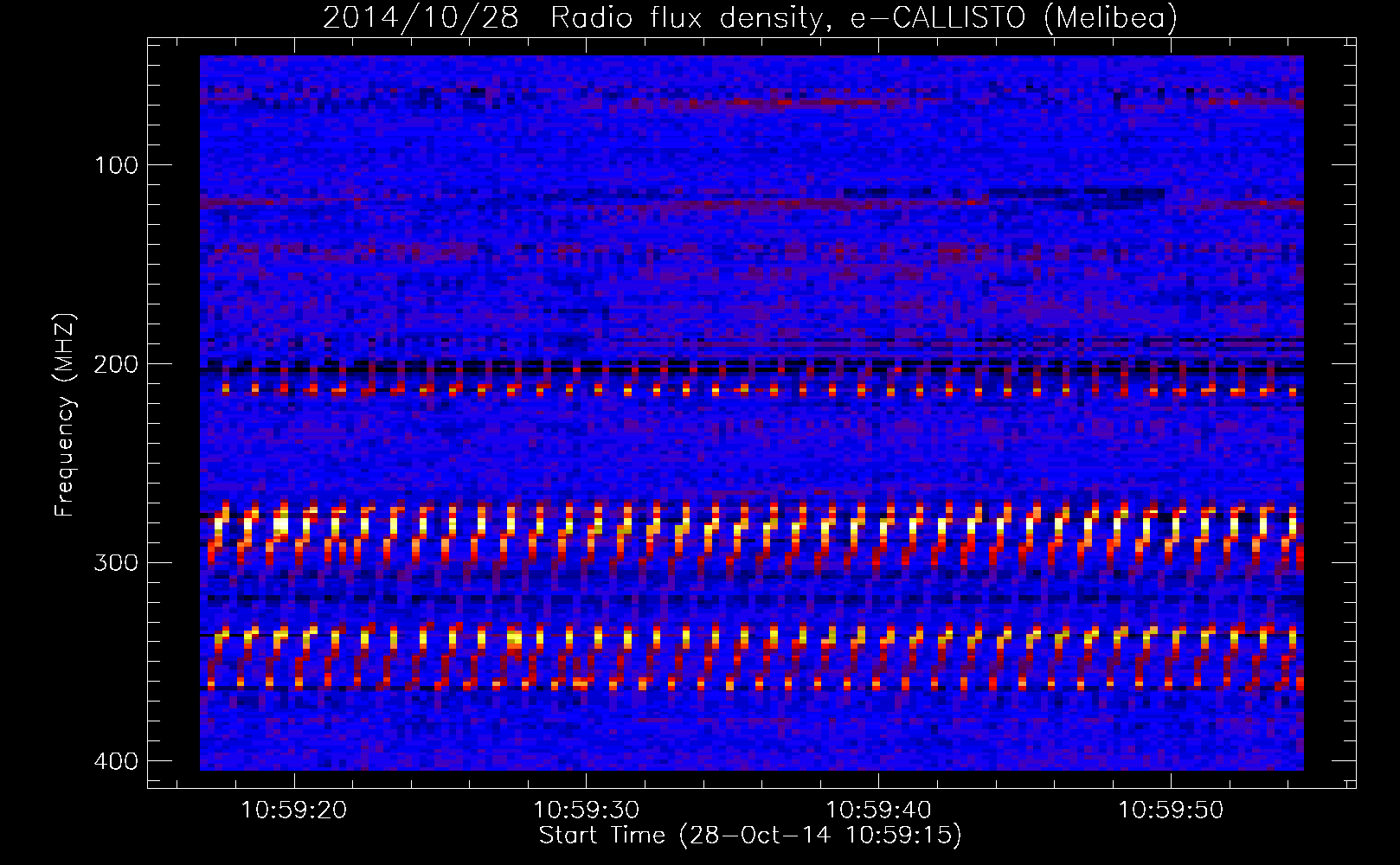Viewport: 1400px width, 865px height.
Task: Click the 10:59:20 time tick label
Action: (x=294, y=811)
